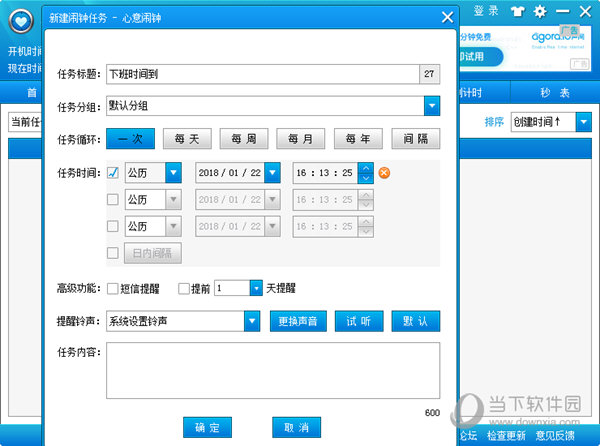Click the 试用 ad button in main window
This screenshot has width=600, height=446.
pos(480,57)
